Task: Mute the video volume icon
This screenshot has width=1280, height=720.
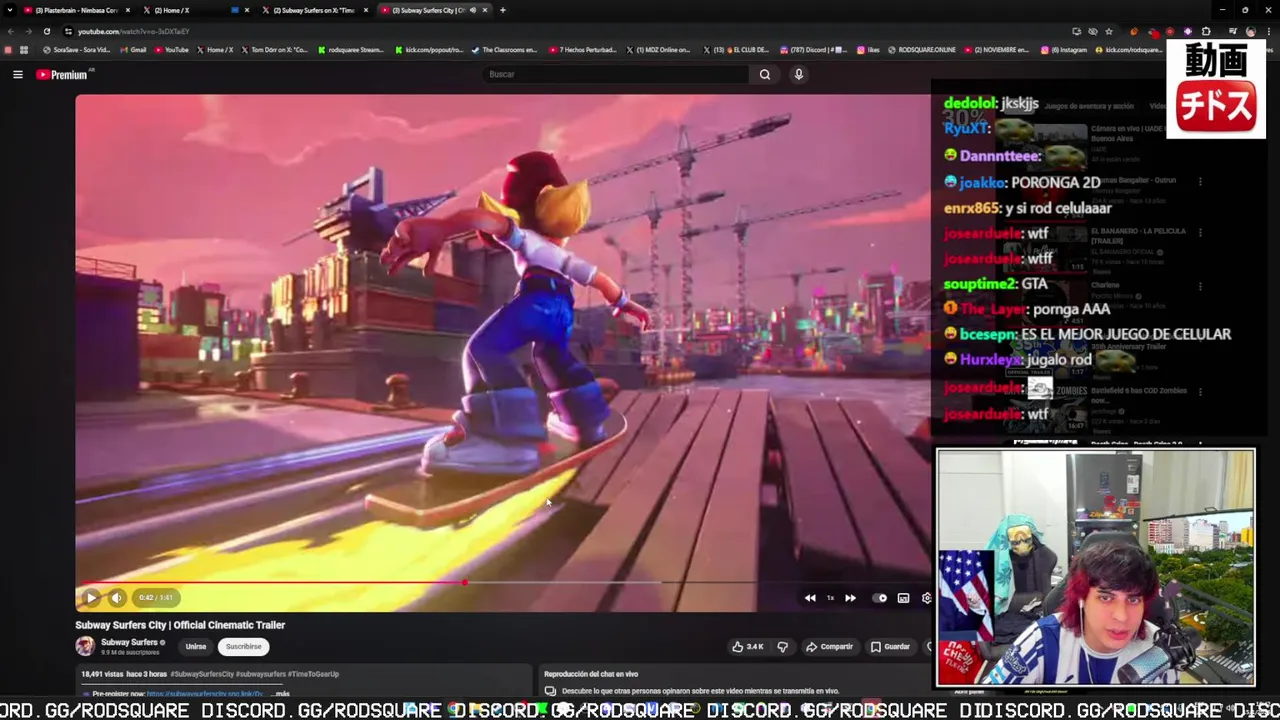Action: point(116,598)
